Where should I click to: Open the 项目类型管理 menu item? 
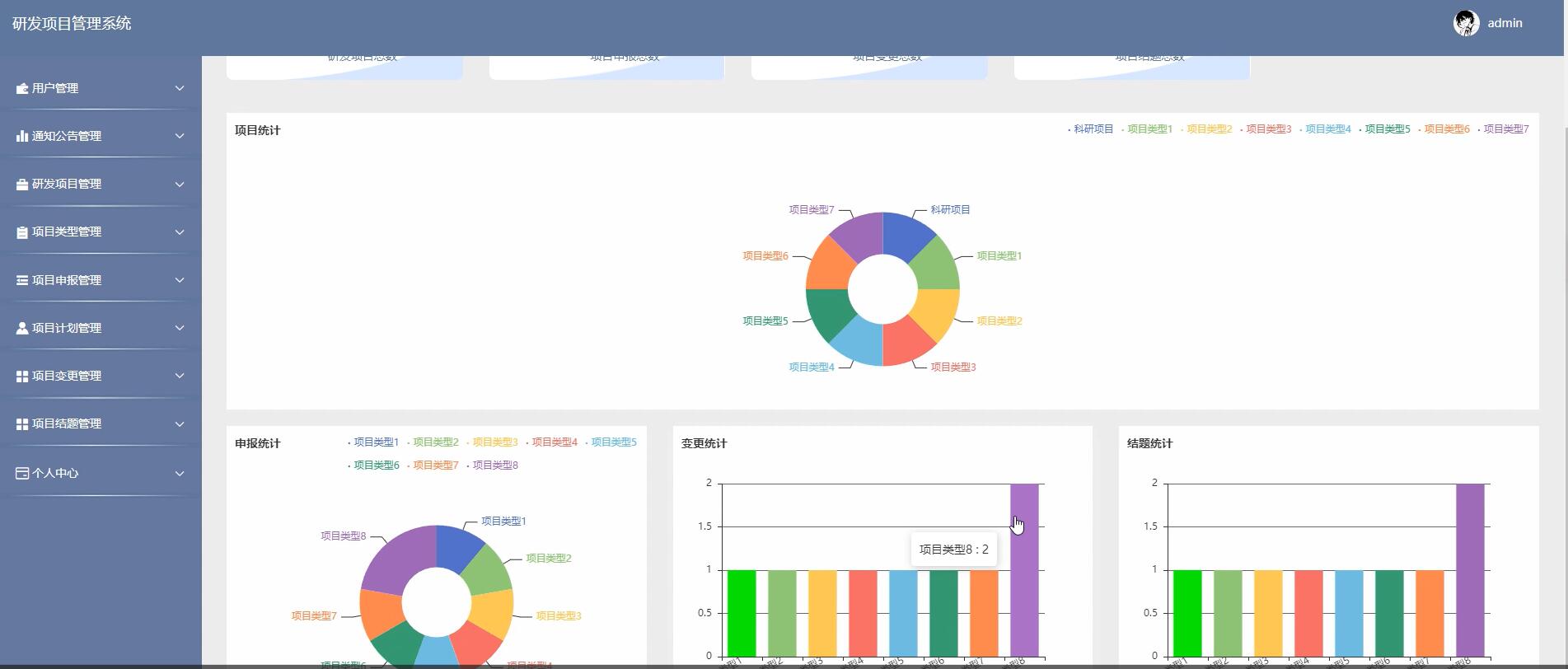click(x=101, y=232)
